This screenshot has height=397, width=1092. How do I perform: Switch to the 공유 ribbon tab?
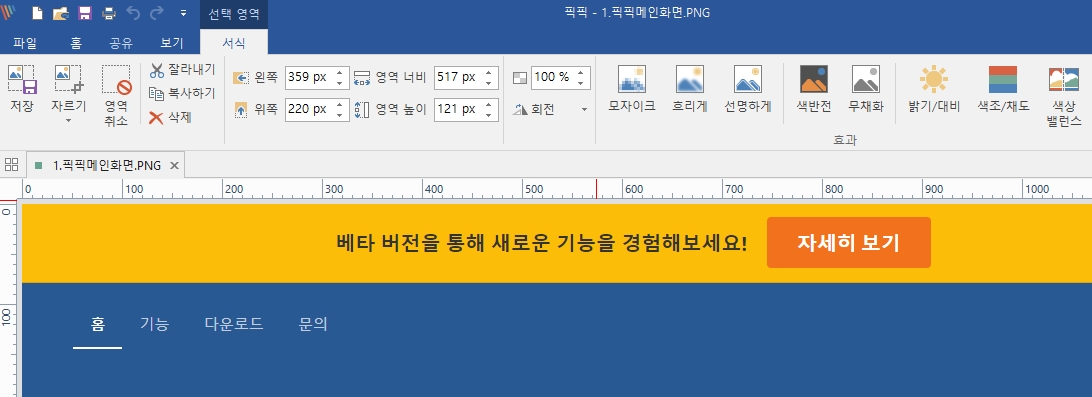(x=121, y=42)
